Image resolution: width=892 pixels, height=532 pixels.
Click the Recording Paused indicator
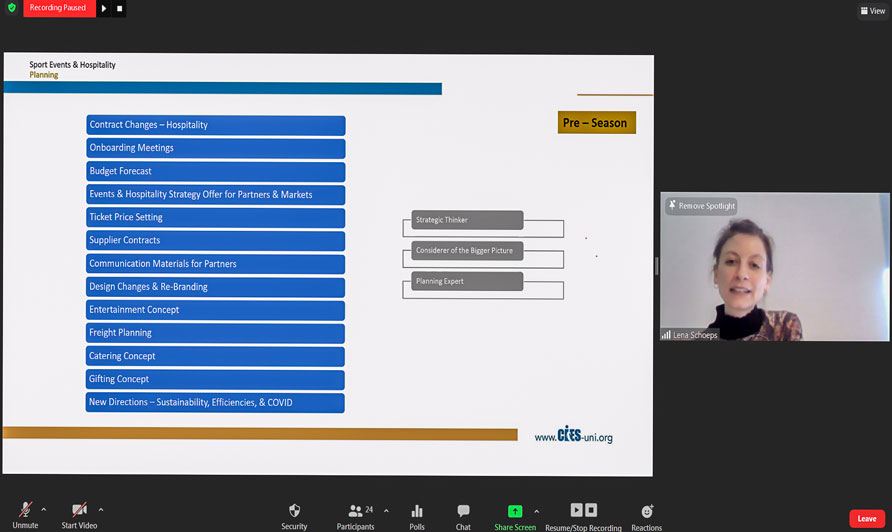click(x=59, y=8)
